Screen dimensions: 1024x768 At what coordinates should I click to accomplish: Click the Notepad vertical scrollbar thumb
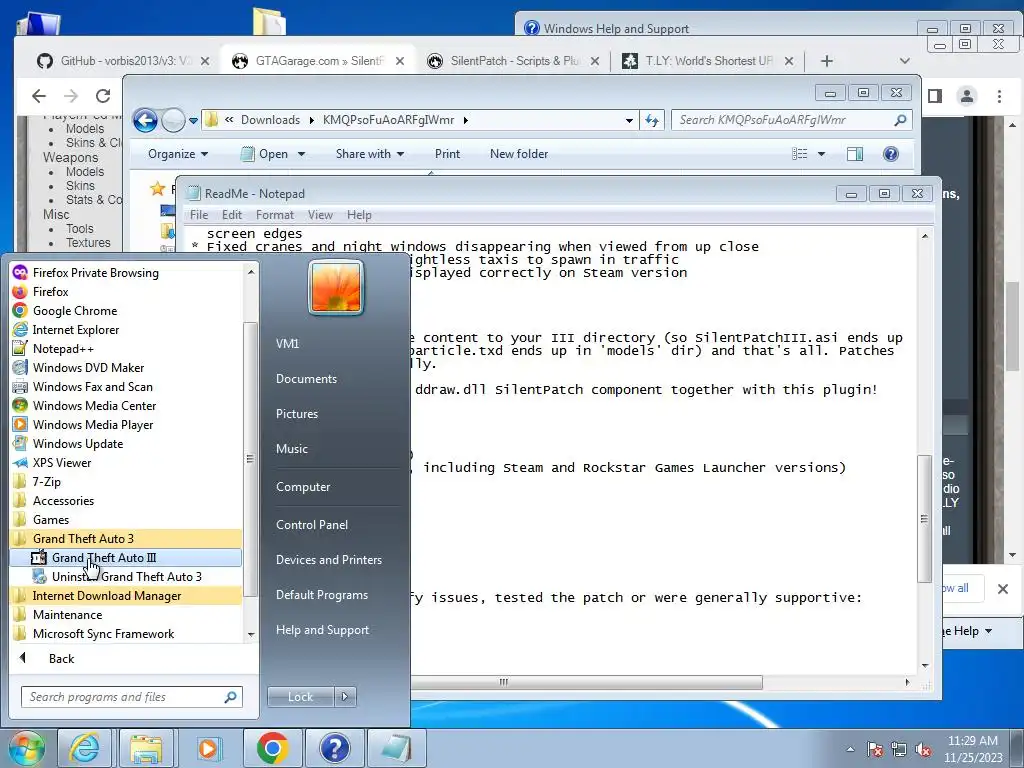(x=924, y=519)
